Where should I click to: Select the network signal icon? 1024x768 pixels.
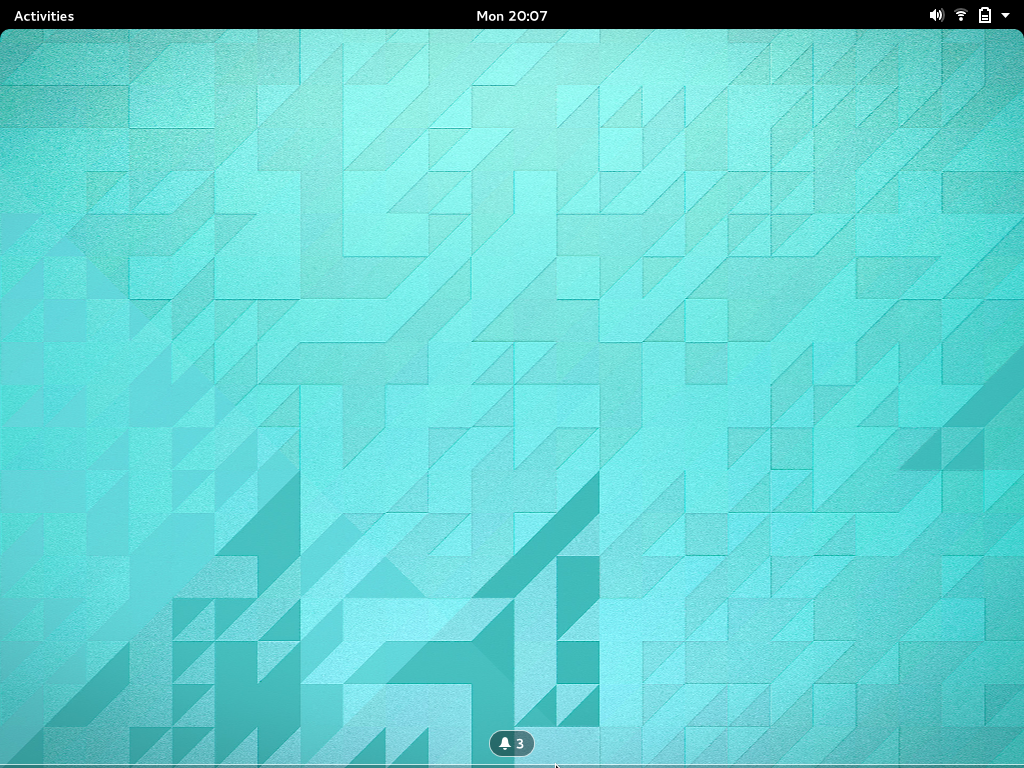coord(960,15)
